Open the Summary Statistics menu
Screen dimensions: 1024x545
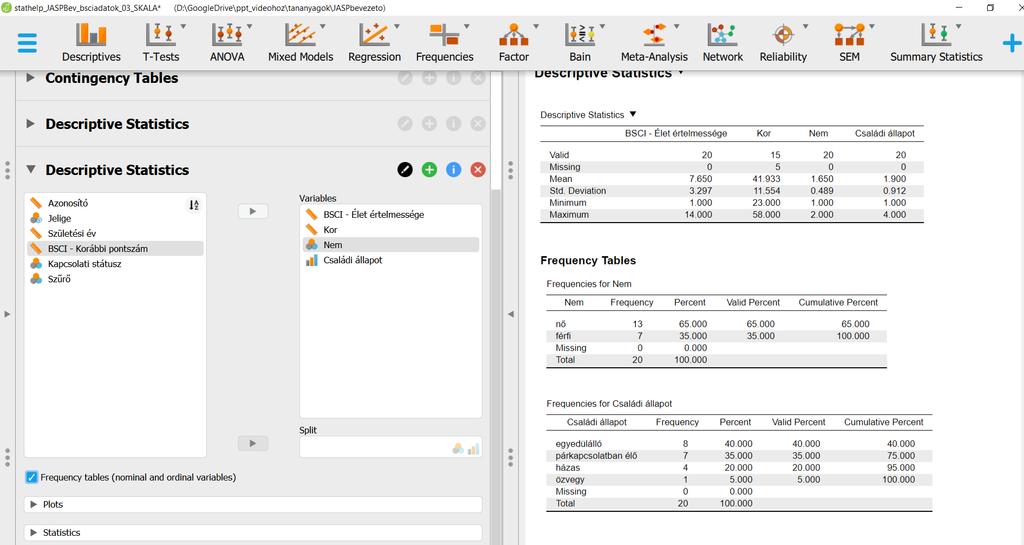coord(936,42)
